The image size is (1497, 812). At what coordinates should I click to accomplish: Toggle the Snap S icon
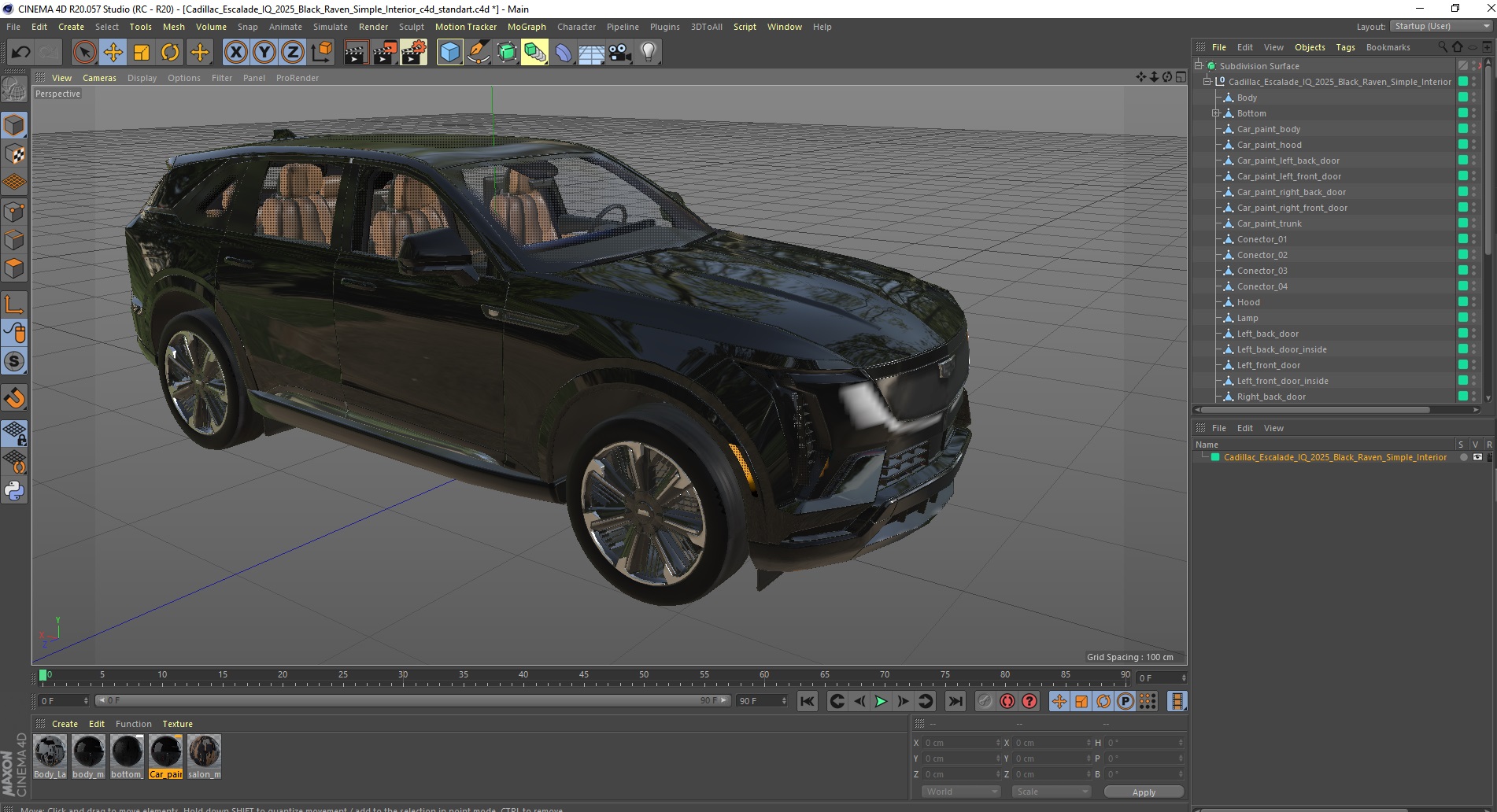click(x=14, y=361)
